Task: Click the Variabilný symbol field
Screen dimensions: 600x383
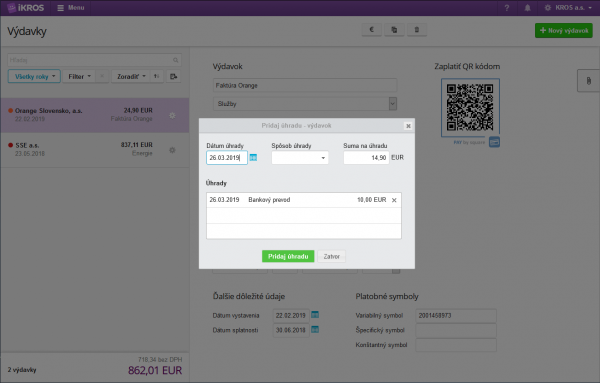Action: pos(456,316)
